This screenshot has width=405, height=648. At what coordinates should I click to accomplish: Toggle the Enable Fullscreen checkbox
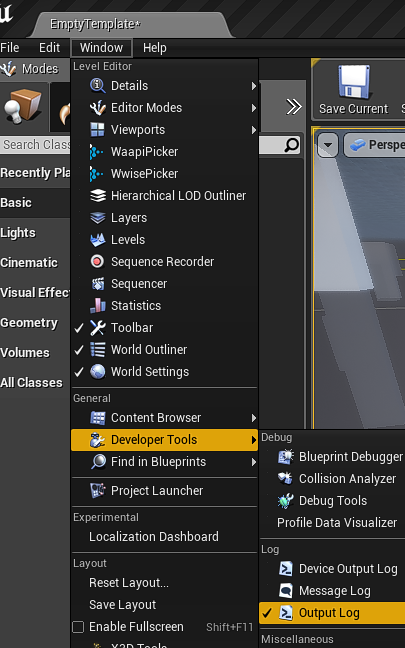click(78, 627)
